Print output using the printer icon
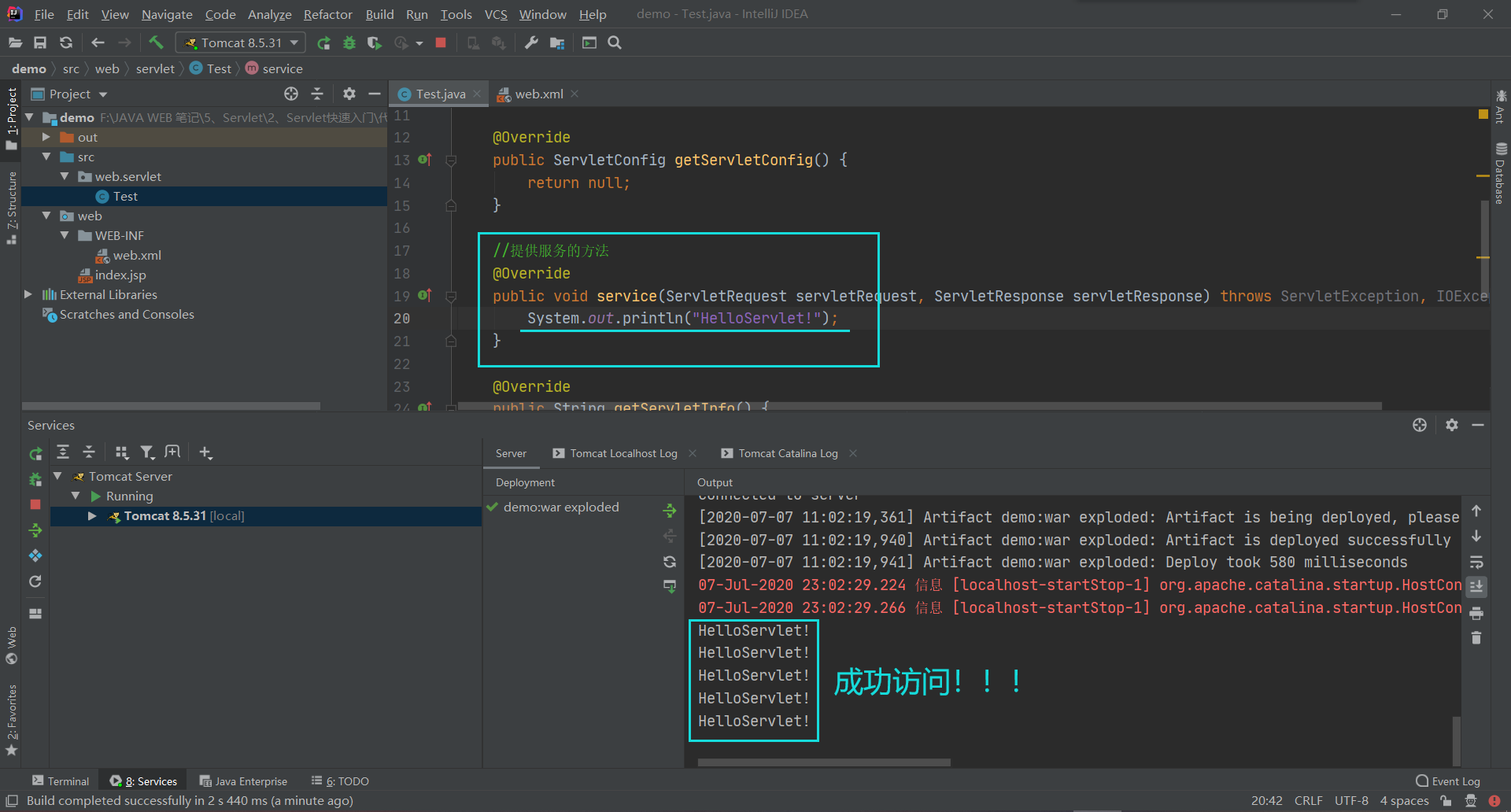1511x812 pixels. coord(1476,613)
